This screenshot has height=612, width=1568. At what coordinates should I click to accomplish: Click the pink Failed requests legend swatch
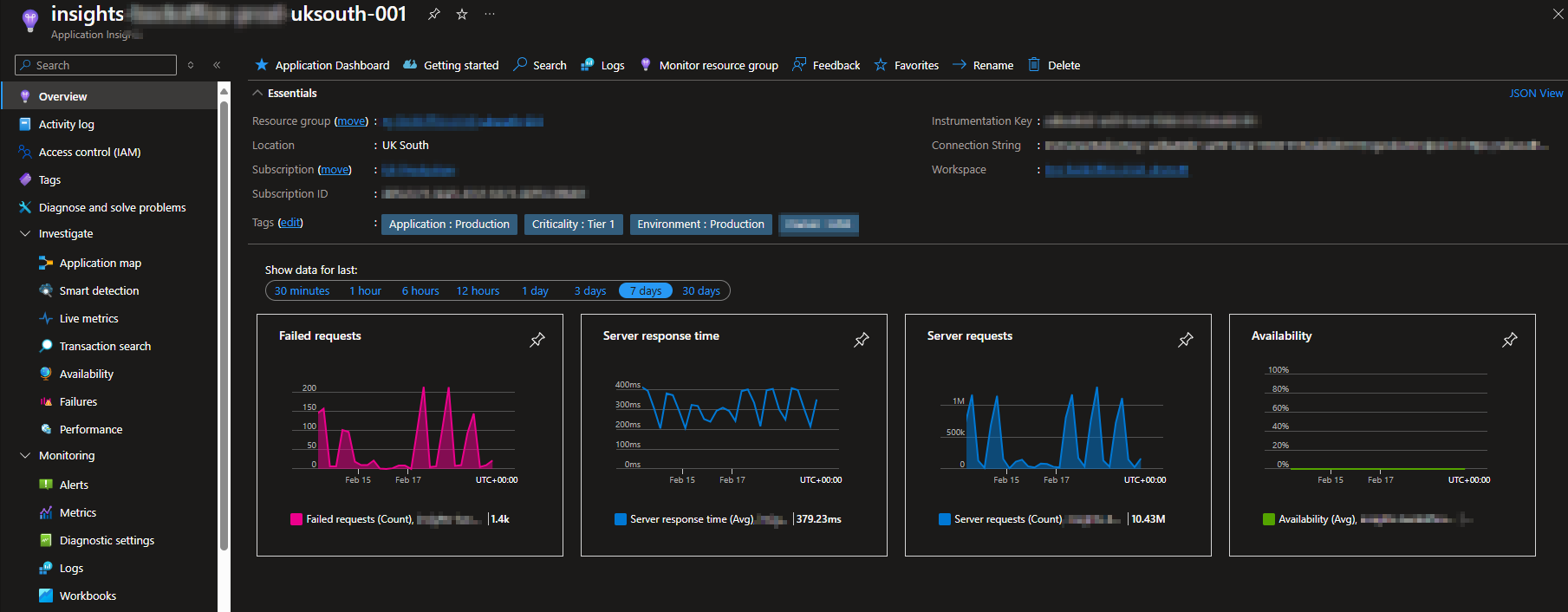296,519
